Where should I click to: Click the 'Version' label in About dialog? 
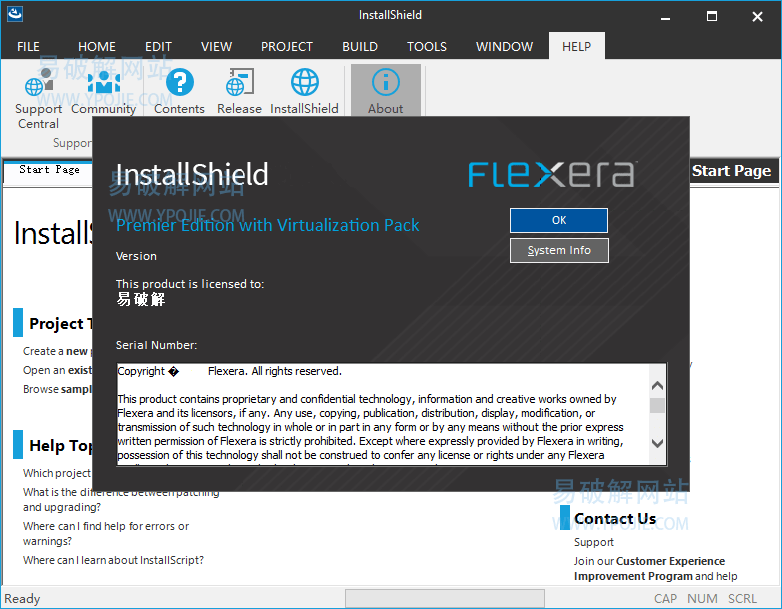136,256
